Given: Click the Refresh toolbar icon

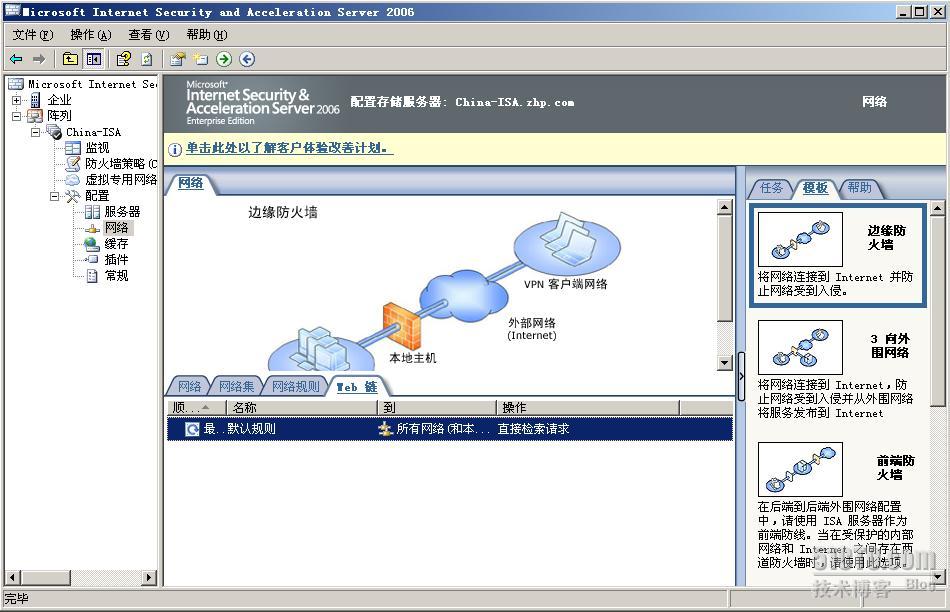Looking at the screenshot, I should 147,59.
